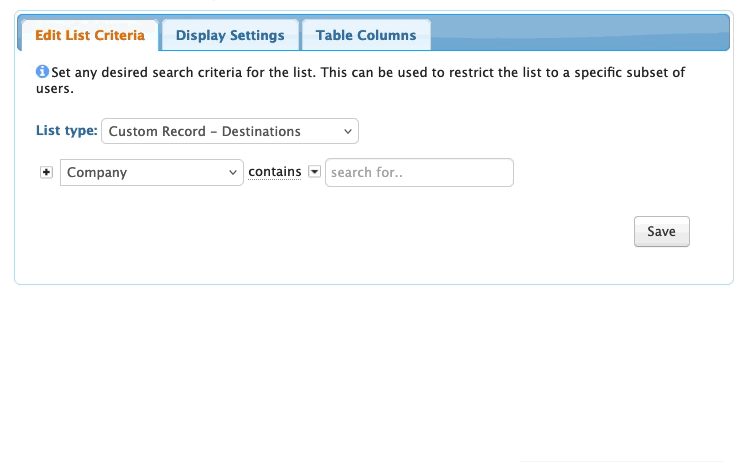Click the chevron of the Company combo box

point(232,172)
